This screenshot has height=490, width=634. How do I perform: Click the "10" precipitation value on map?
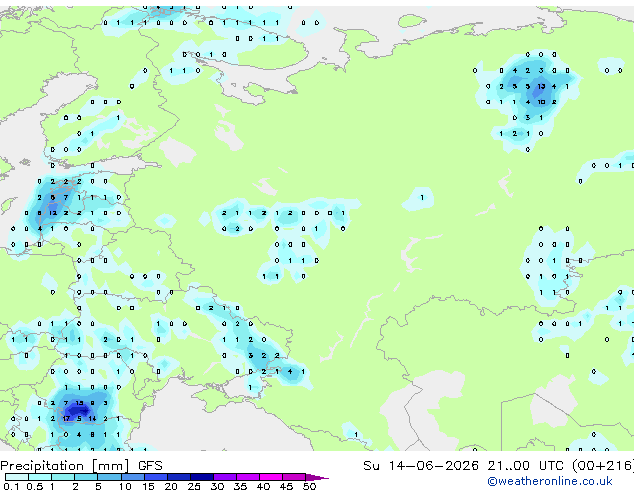541,102
